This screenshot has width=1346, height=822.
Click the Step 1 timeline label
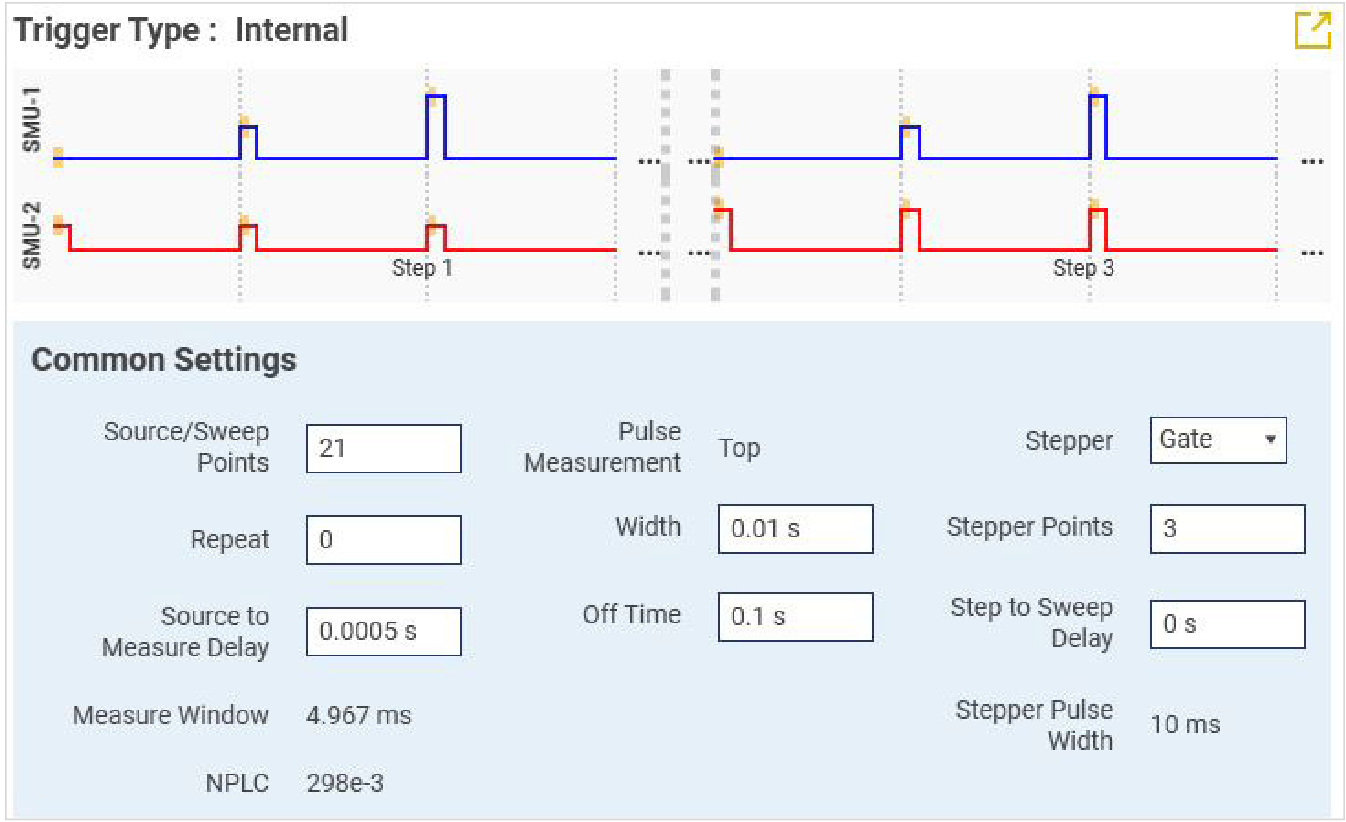pos(422,269)
